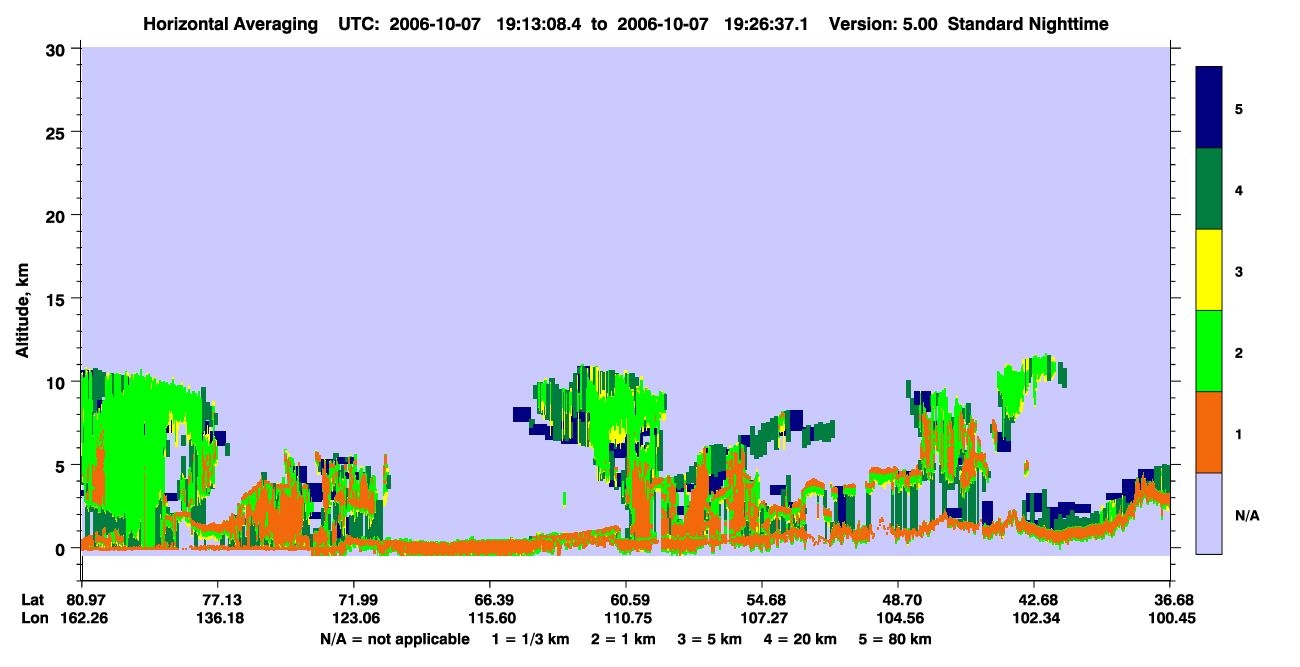1300x667 pixels.
Task: Click 'N/A = not applicable' legend text
Action: click(395, 639)
